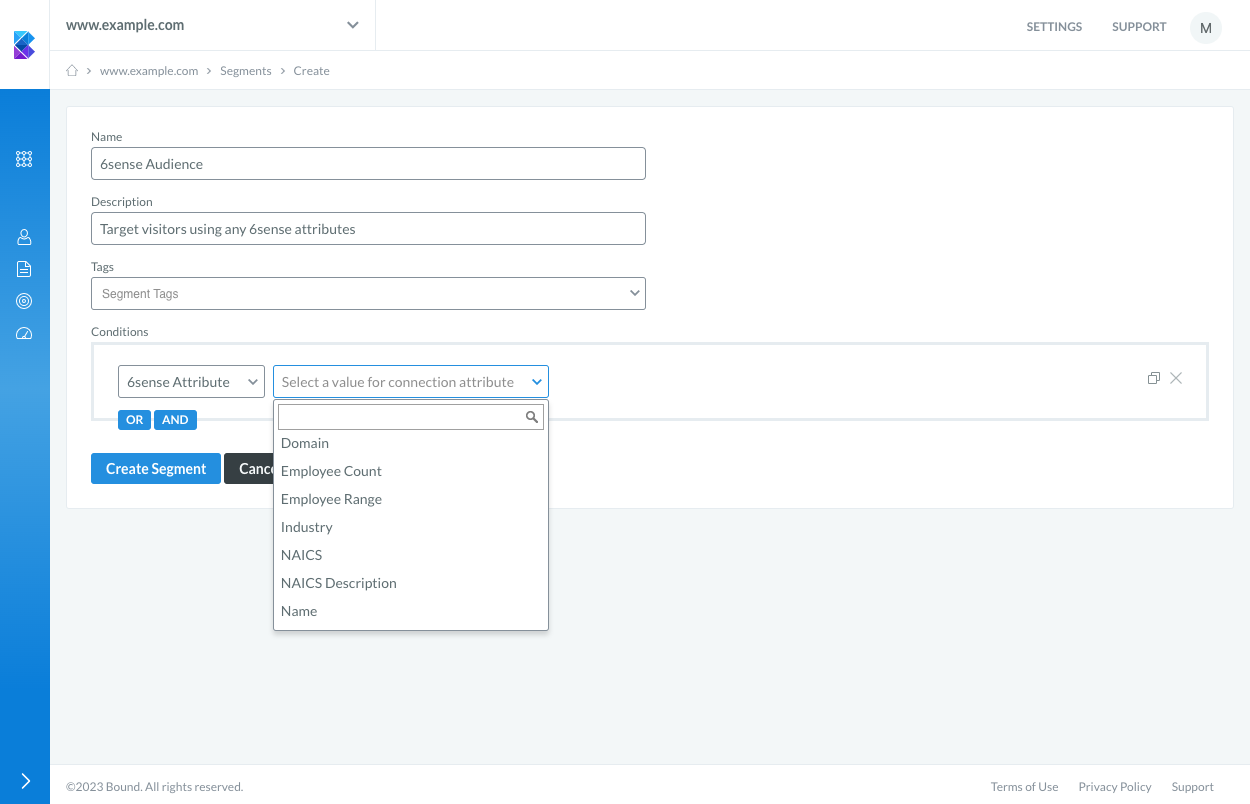Open Support footer link
The width and height of the screenshot is (1250, 804).
(1193, 787)
